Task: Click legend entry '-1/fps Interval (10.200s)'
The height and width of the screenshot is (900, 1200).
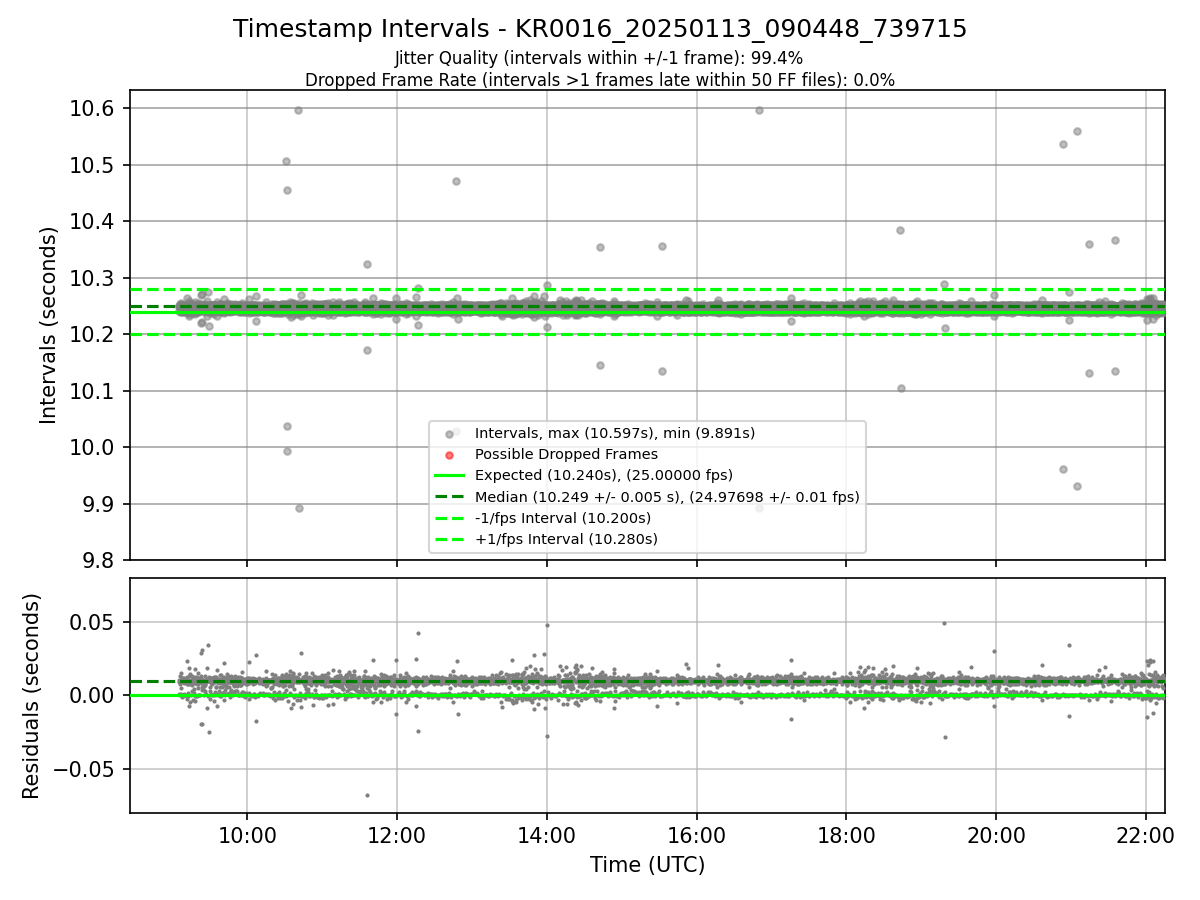Action: 563,518
